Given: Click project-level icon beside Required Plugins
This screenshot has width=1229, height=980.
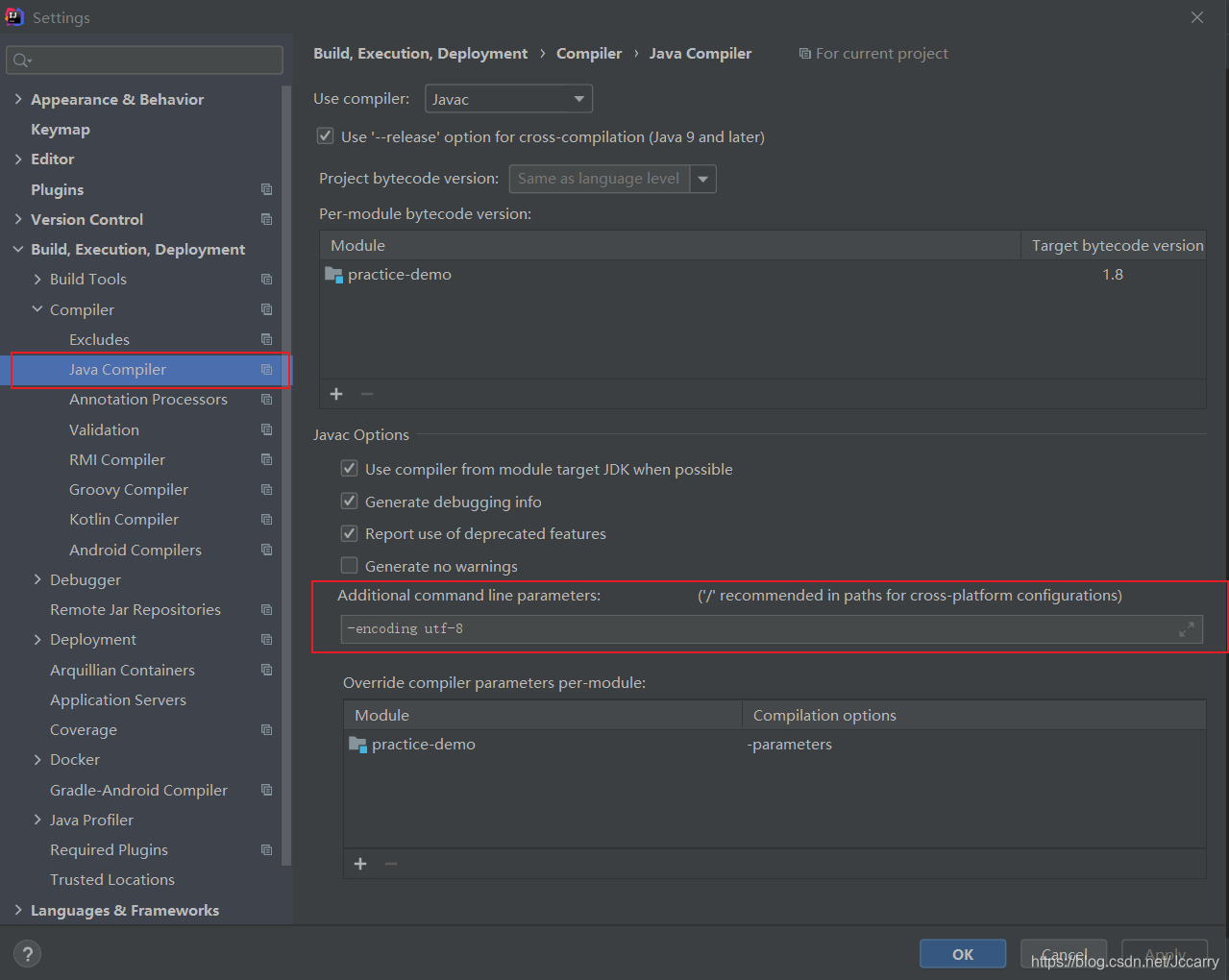Looking at the screenshot, I should coord(267,850).
